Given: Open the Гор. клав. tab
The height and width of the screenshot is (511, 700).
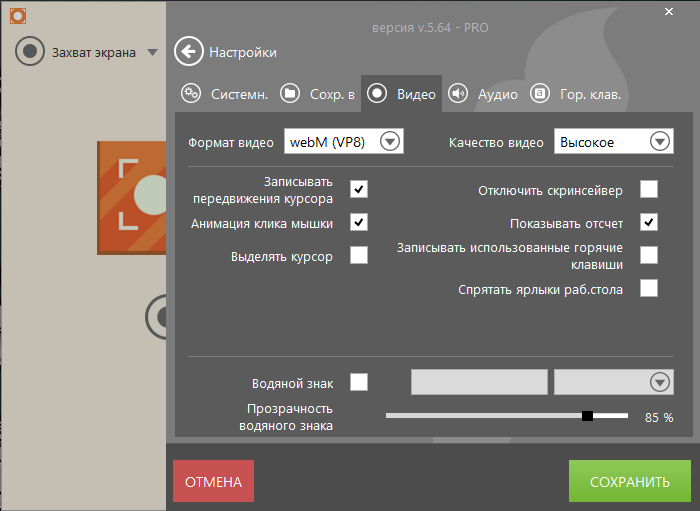Looking at the screenshot, I should tap(576, 94).
